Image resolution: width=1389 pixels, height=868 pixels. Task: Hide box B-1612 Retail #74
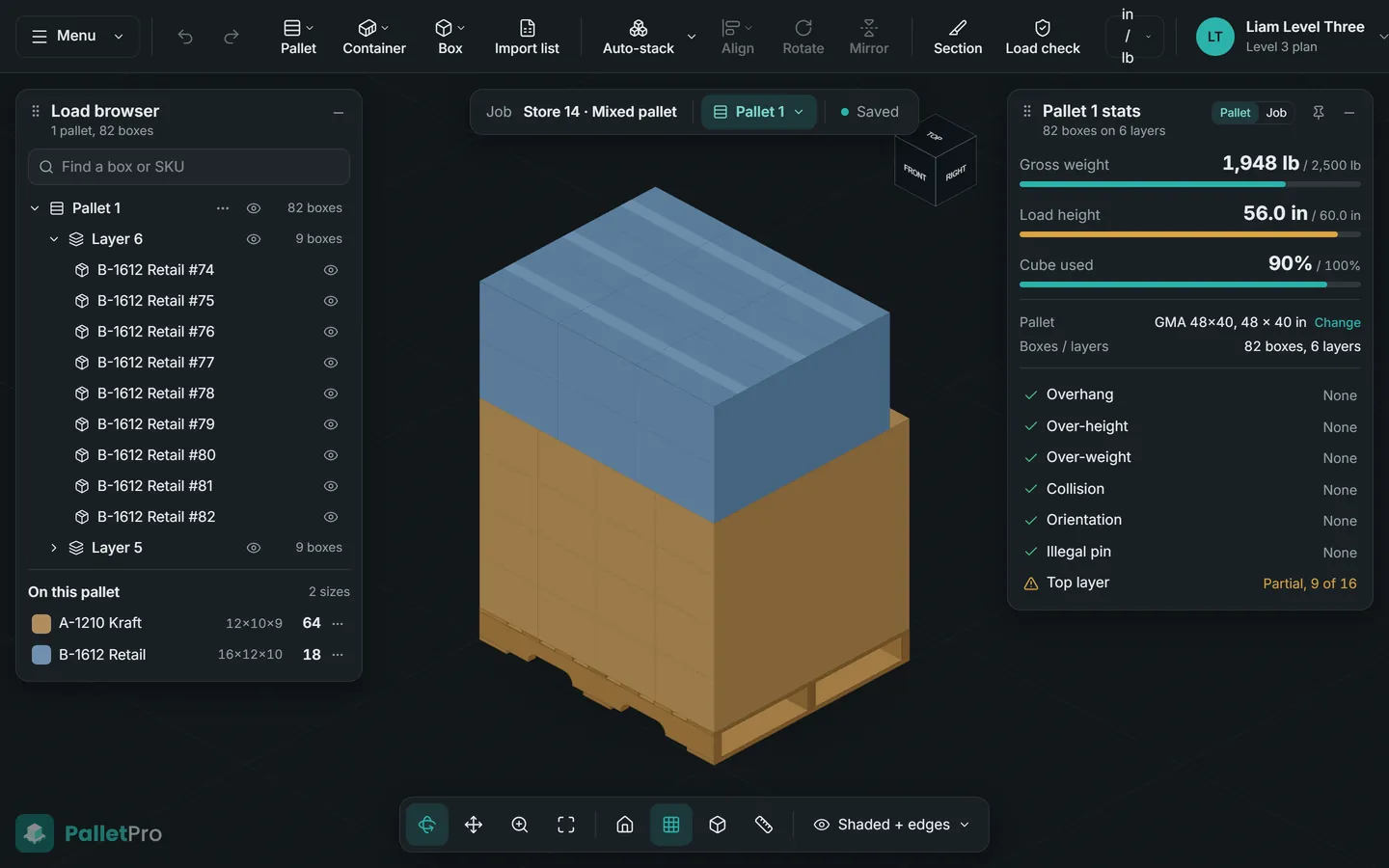[x=331, y=270]
